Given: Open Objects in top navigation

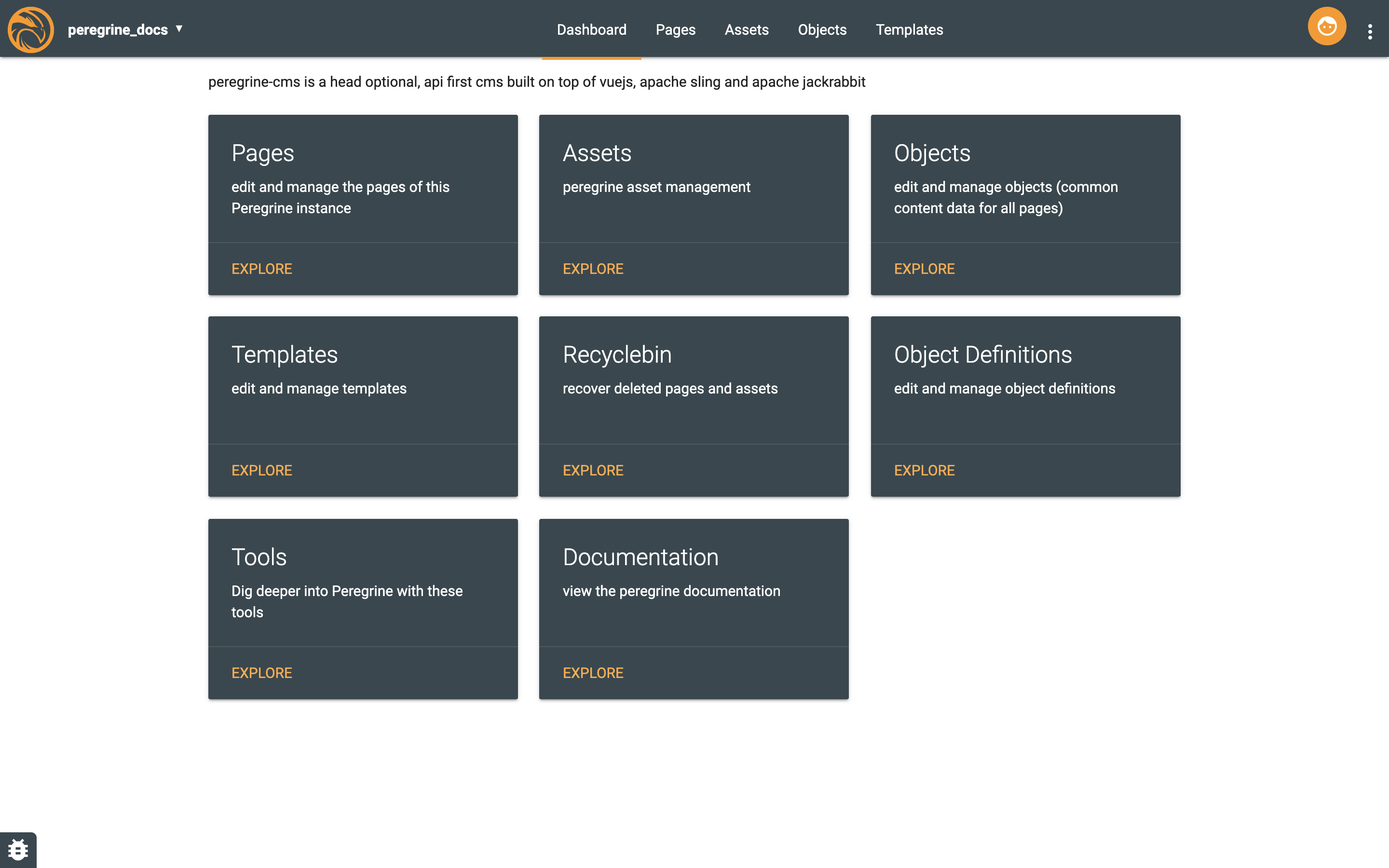Looking at the screenshot, I should click(x=822, y=30).
